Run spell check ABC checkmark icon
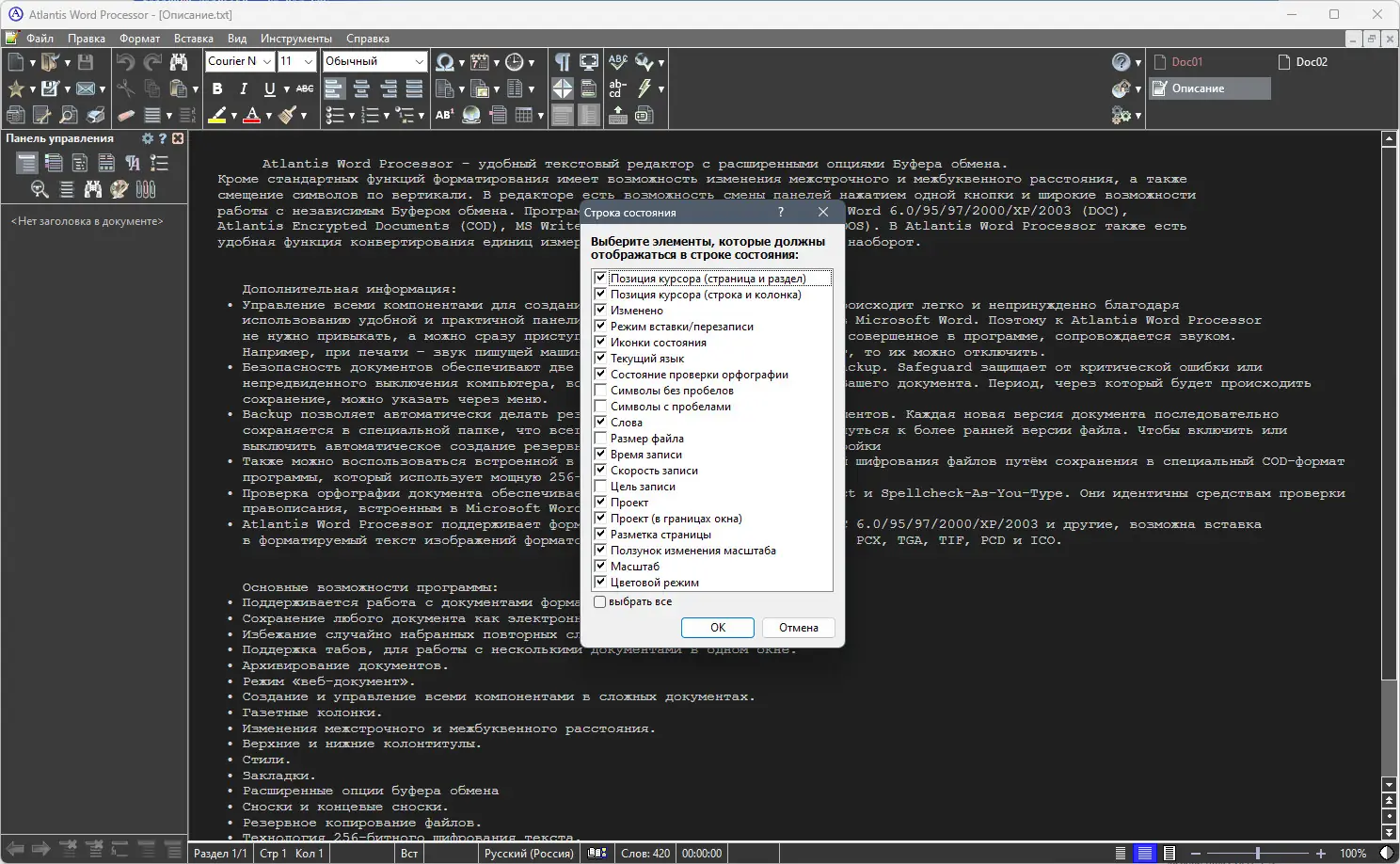The width and height of the screenshot is (1400, 864). tap(618, 62)
